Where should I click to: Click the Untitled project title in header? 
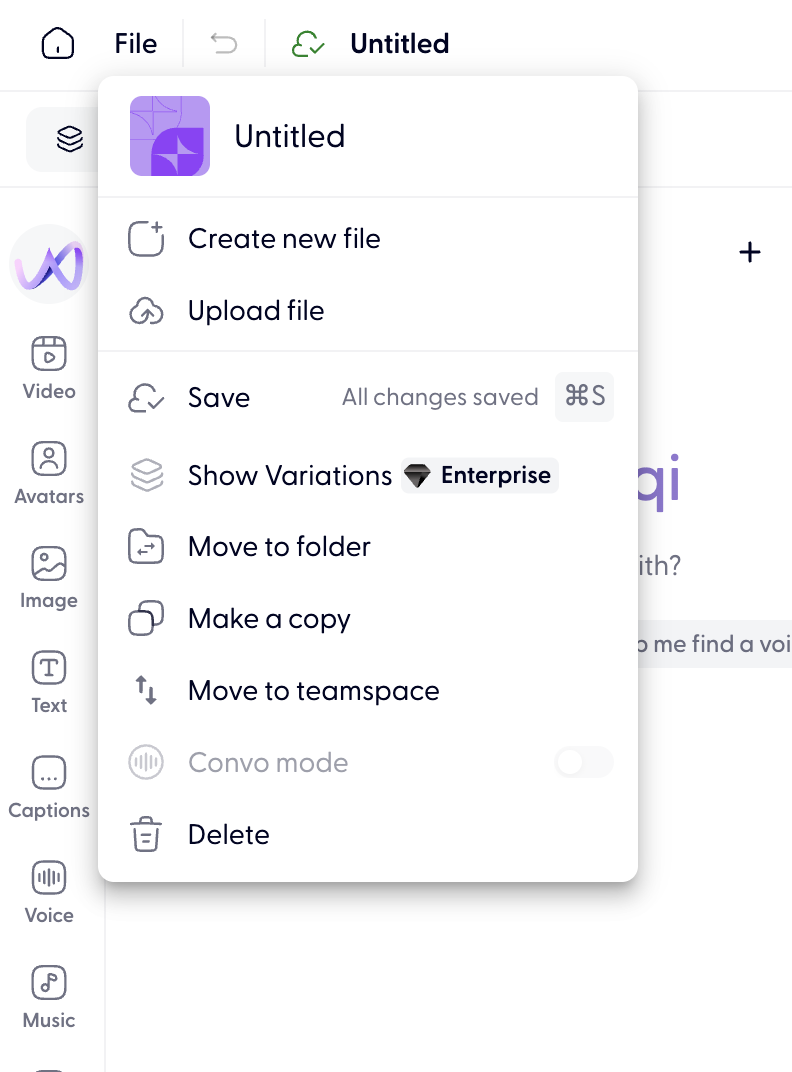point(399,44)
